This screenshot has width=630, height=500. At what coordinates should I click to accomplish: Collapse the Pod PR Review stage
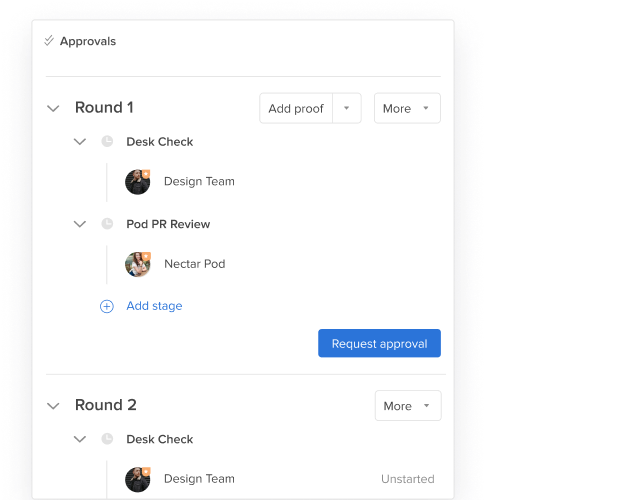click(80, 224)
